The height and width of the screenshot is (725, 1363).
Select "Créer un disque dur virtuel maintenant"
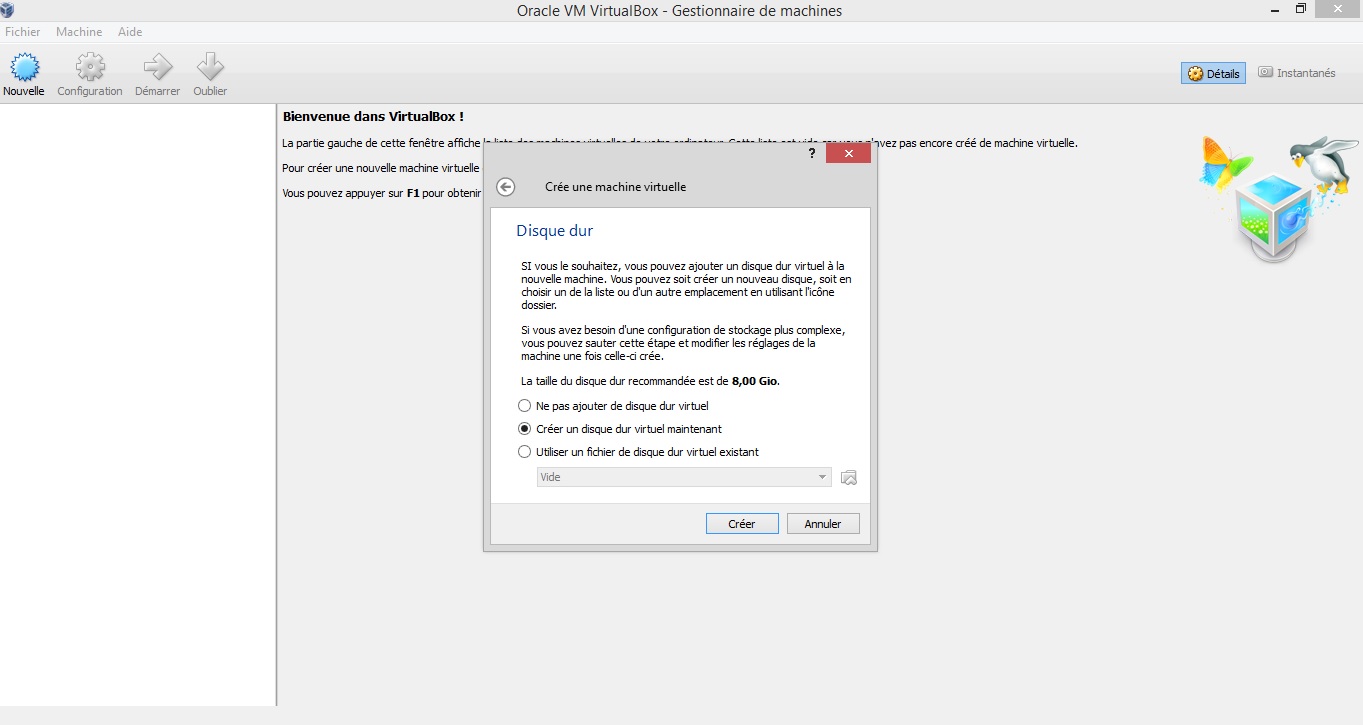coord(620,429)
